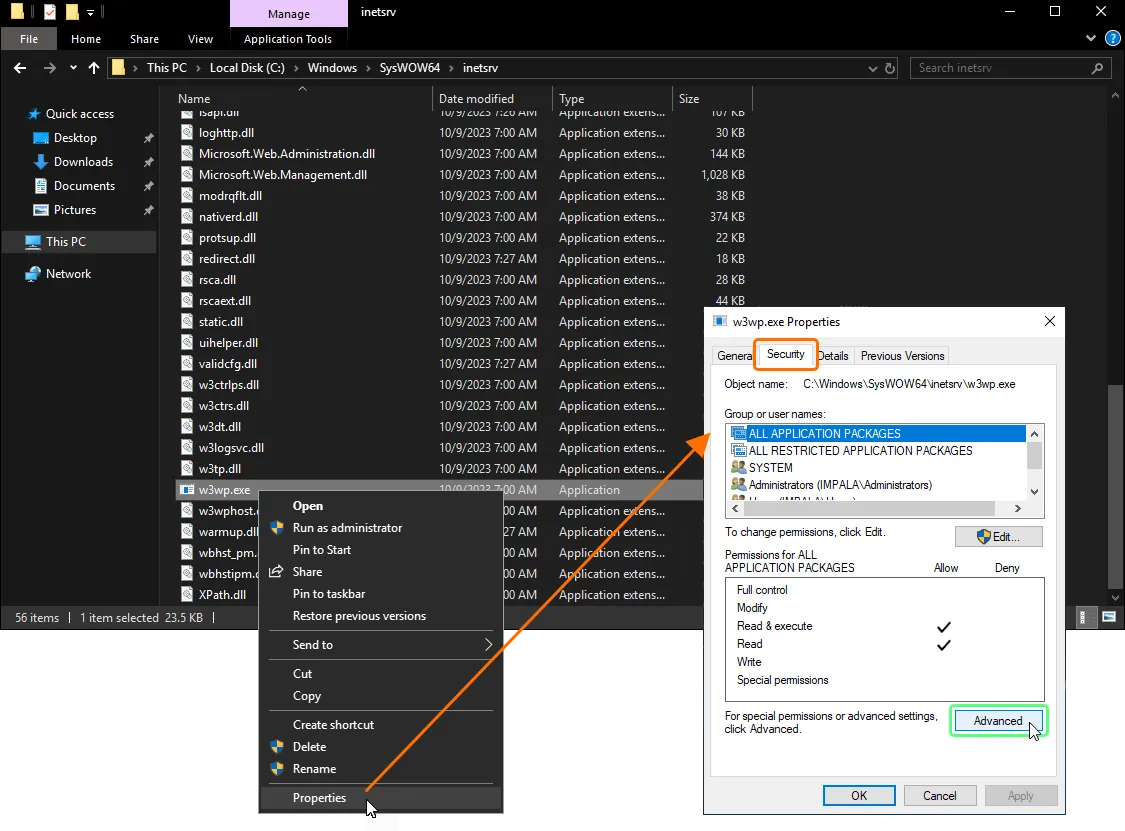Expand the address bar history dropdown

(872, 69)
